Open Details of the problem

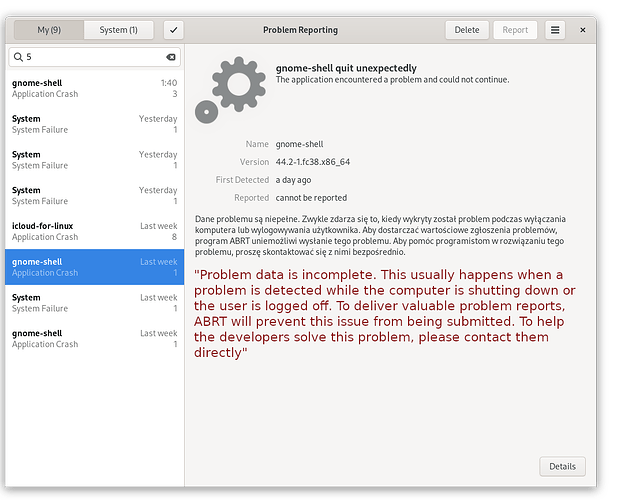[x=562, y=466]
